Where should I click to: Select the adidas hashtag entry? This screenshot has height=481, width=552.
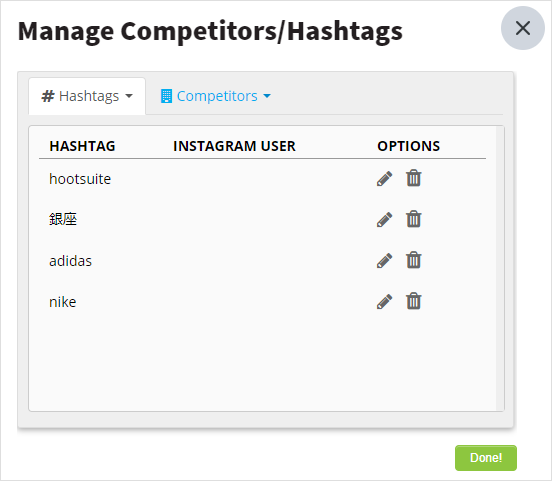pyautogui.click(x=70, y=261)
